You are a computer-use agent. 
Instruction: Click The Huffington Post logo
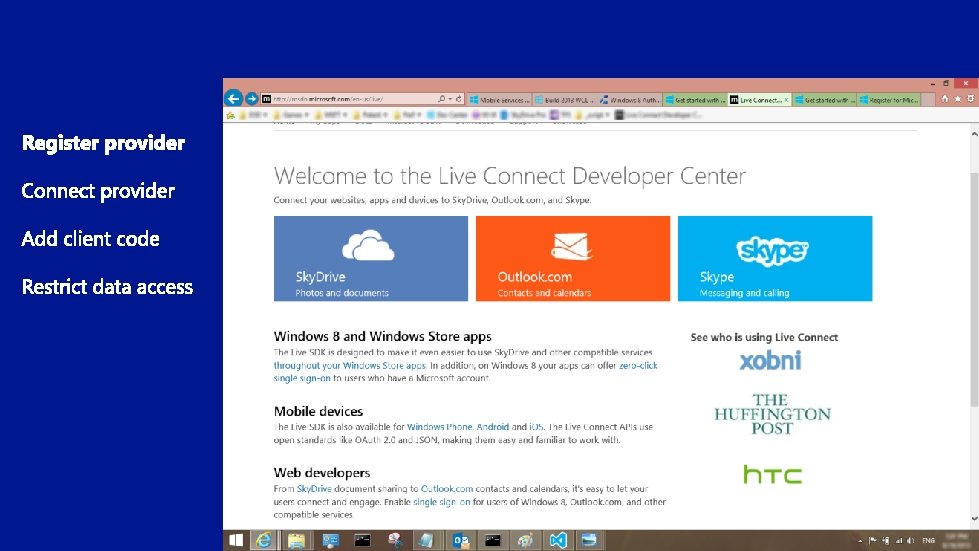pos(772,414)
